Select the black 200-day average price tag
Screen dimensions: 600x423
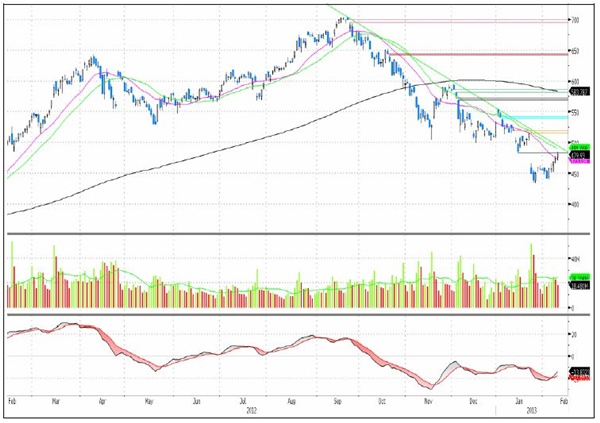coord(577,92)
